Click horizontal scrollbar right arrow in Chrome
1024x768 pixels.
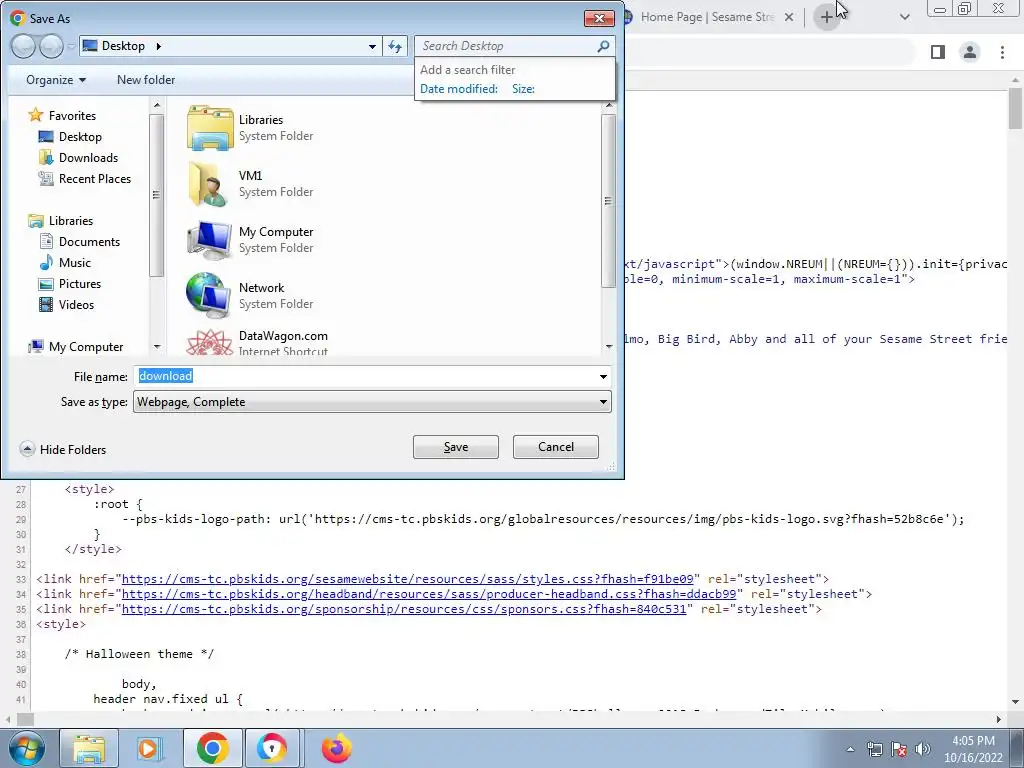click(999, 719)
